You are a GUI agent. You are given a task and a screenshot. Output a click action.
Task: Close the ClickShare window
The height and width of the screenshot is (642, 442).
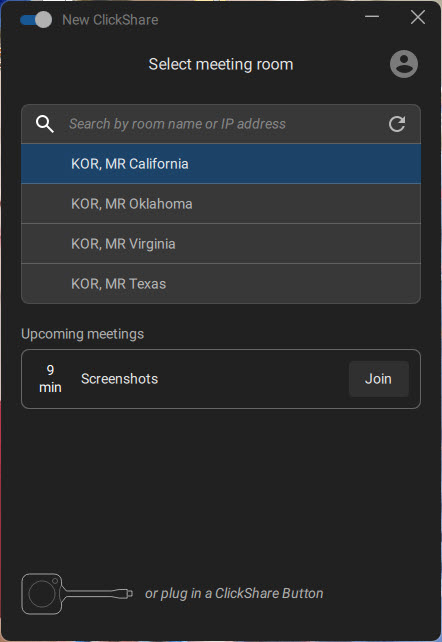[x=417, y=17]
